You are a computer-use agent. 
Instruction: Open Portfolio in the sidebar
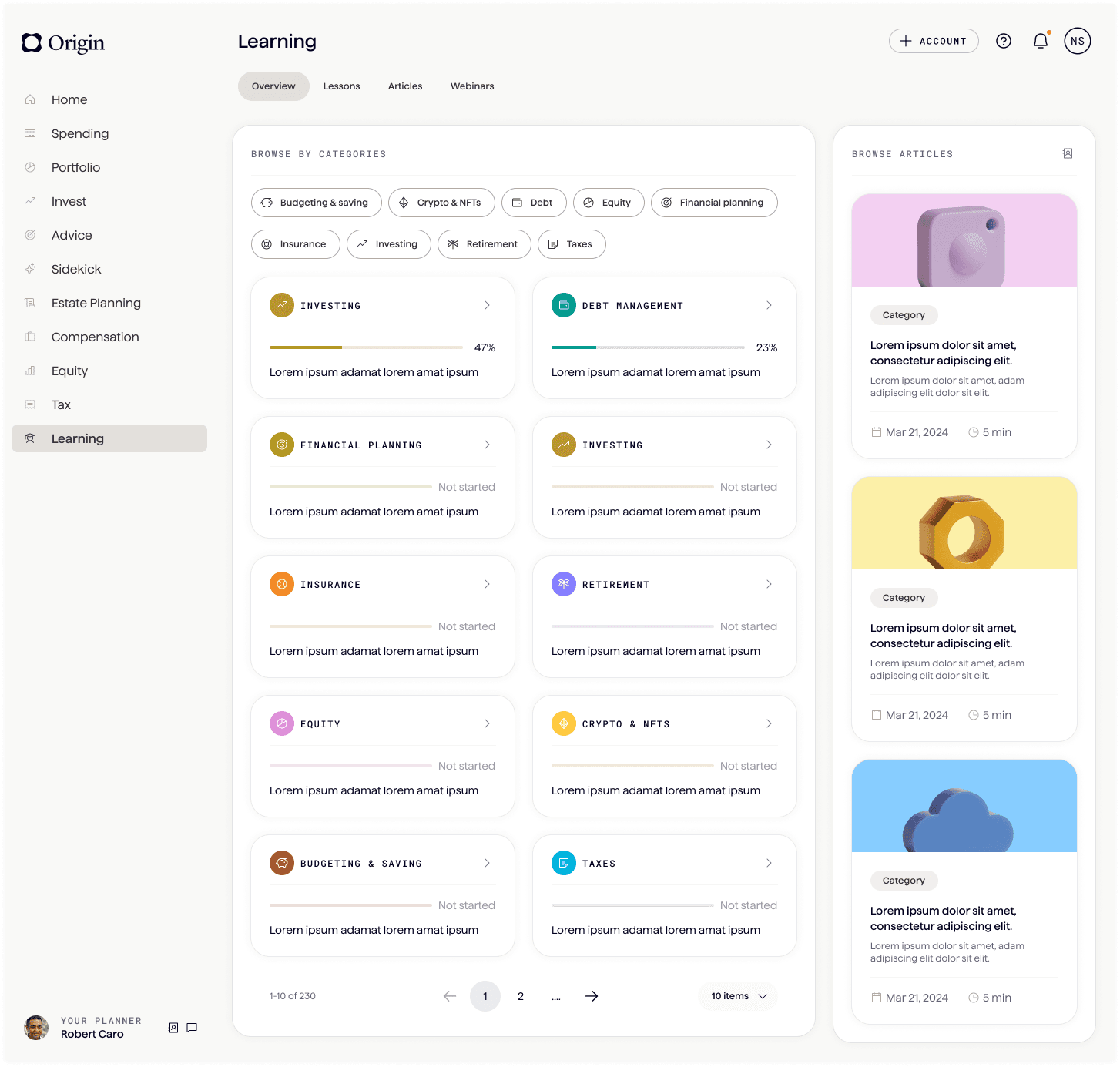tap(109, 167)
